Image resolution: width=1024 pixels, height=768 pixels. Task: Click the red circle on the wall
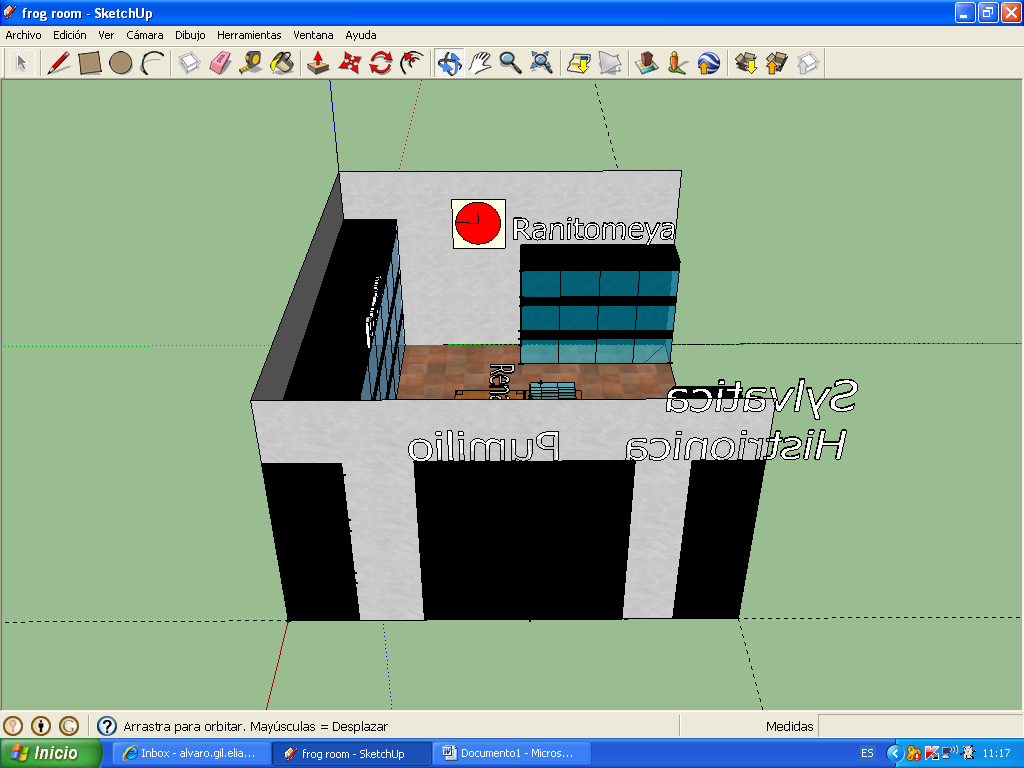point(478,222)
